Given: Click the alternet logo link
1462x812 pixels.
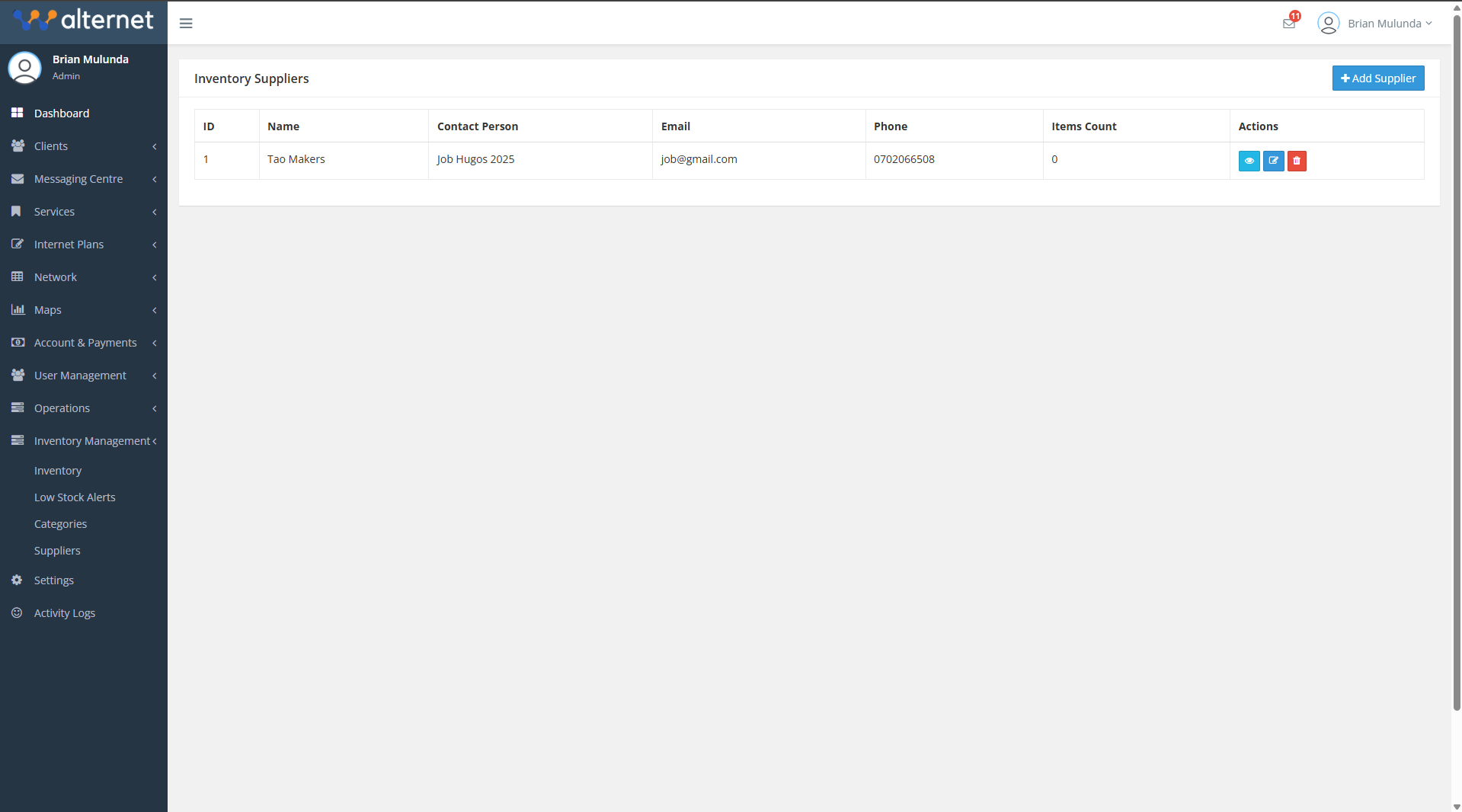Looking at the screenshot, I should 84,20.
